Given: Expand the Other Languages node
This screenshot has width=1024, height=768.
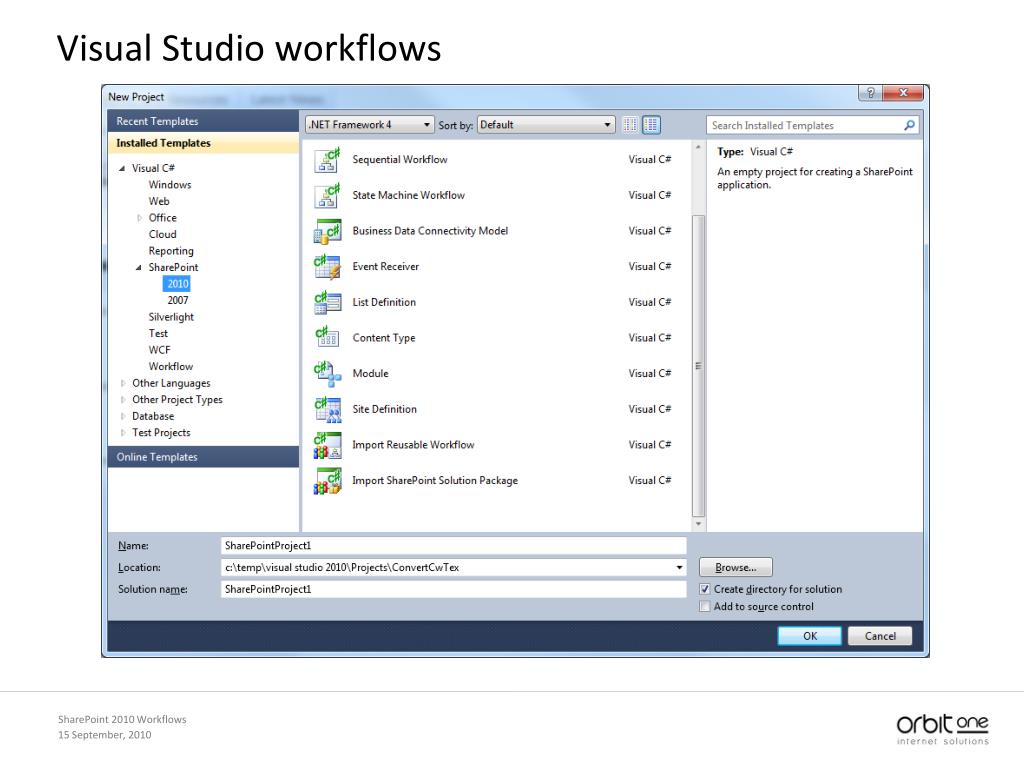Looking at the screenshot, I should tap(123, 383).
